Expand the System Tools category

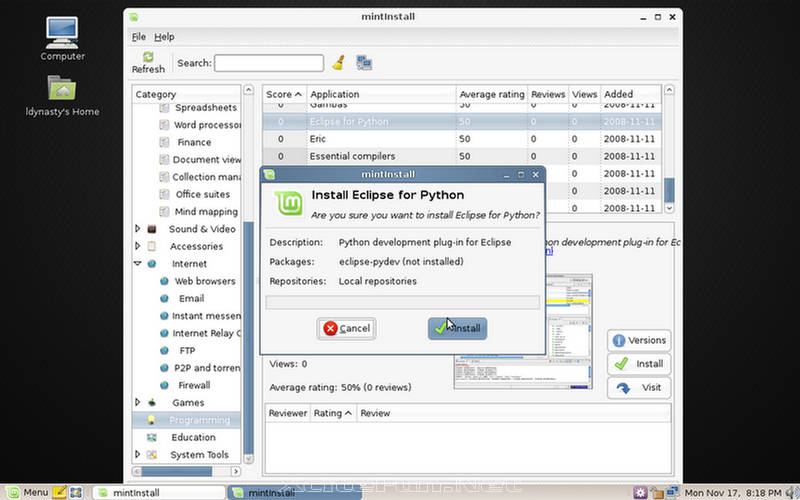(137, 455)
